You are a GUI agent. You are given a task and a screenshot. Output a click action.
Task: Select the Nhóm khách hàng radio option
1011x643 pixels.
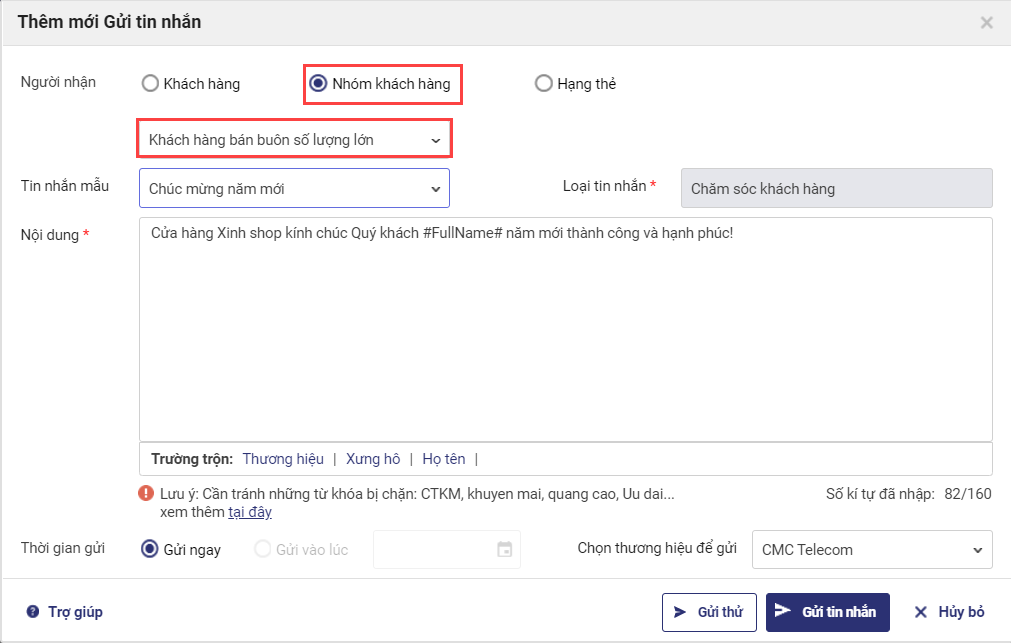pyautogui.click(x=319, y=84)
